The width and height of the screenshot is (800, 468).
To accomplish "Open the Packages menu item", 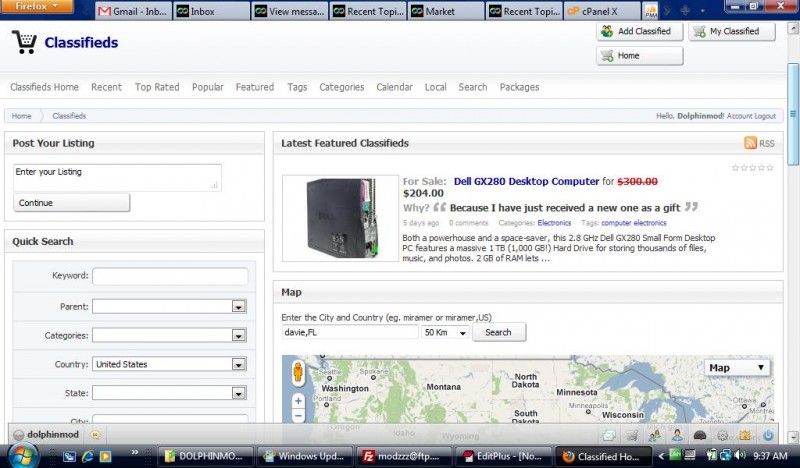I will 519,87.
